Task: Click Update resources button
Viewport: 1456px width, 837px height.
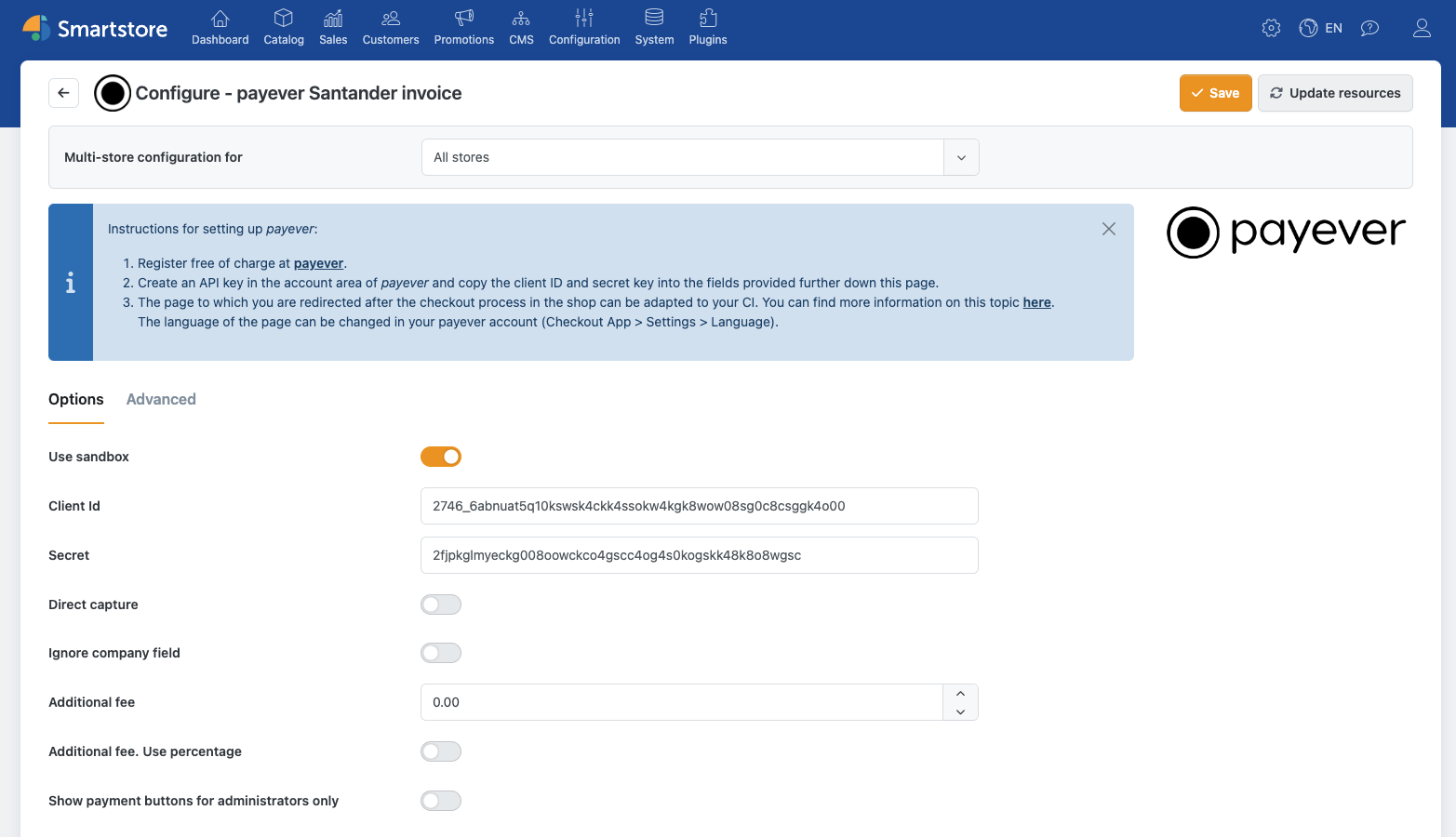Action: (1335, 93)
